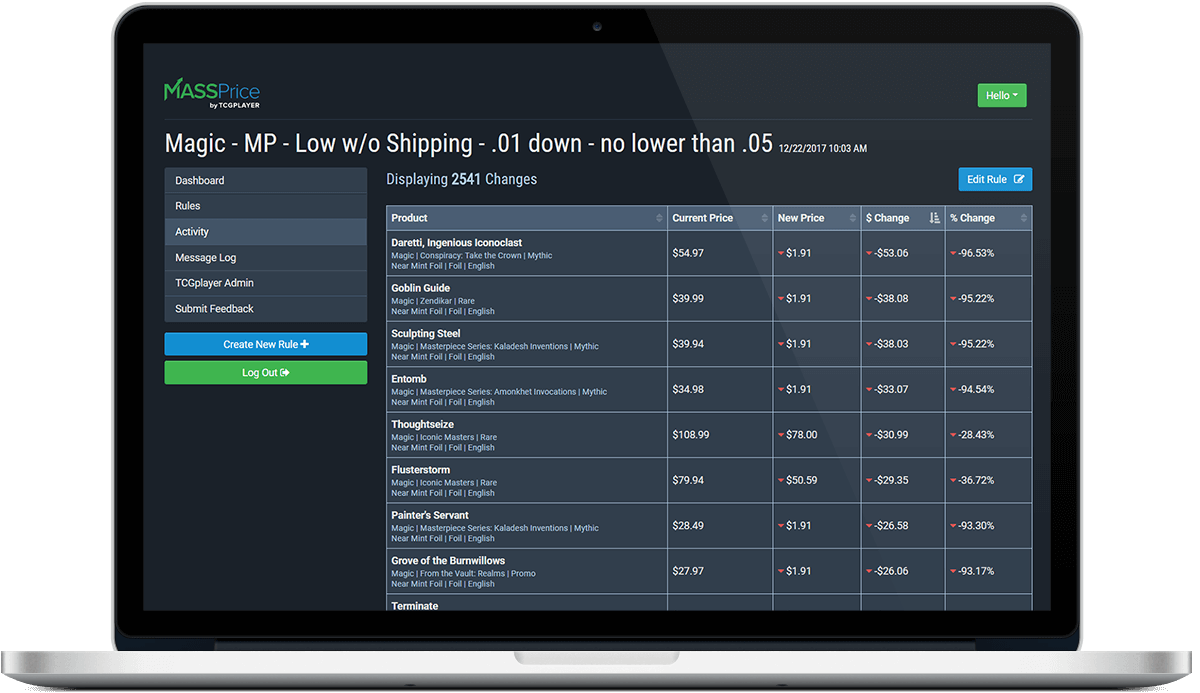Viewport: 1200px width, 693px height.
Task: Click the rule title heading
Action: point(469,143)
